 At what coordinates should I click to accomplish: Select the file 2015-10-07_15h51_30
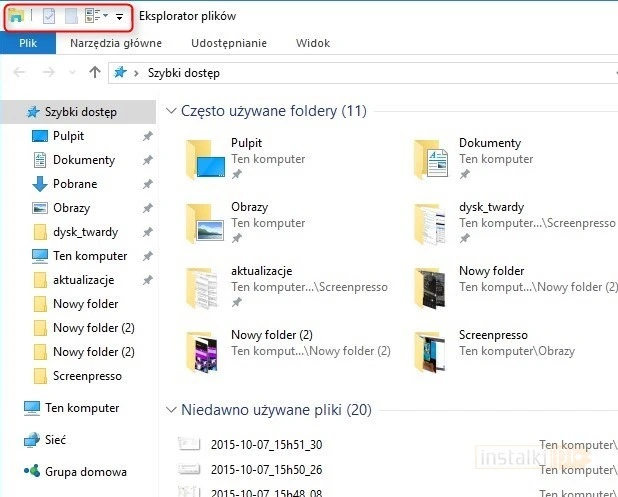252,444
